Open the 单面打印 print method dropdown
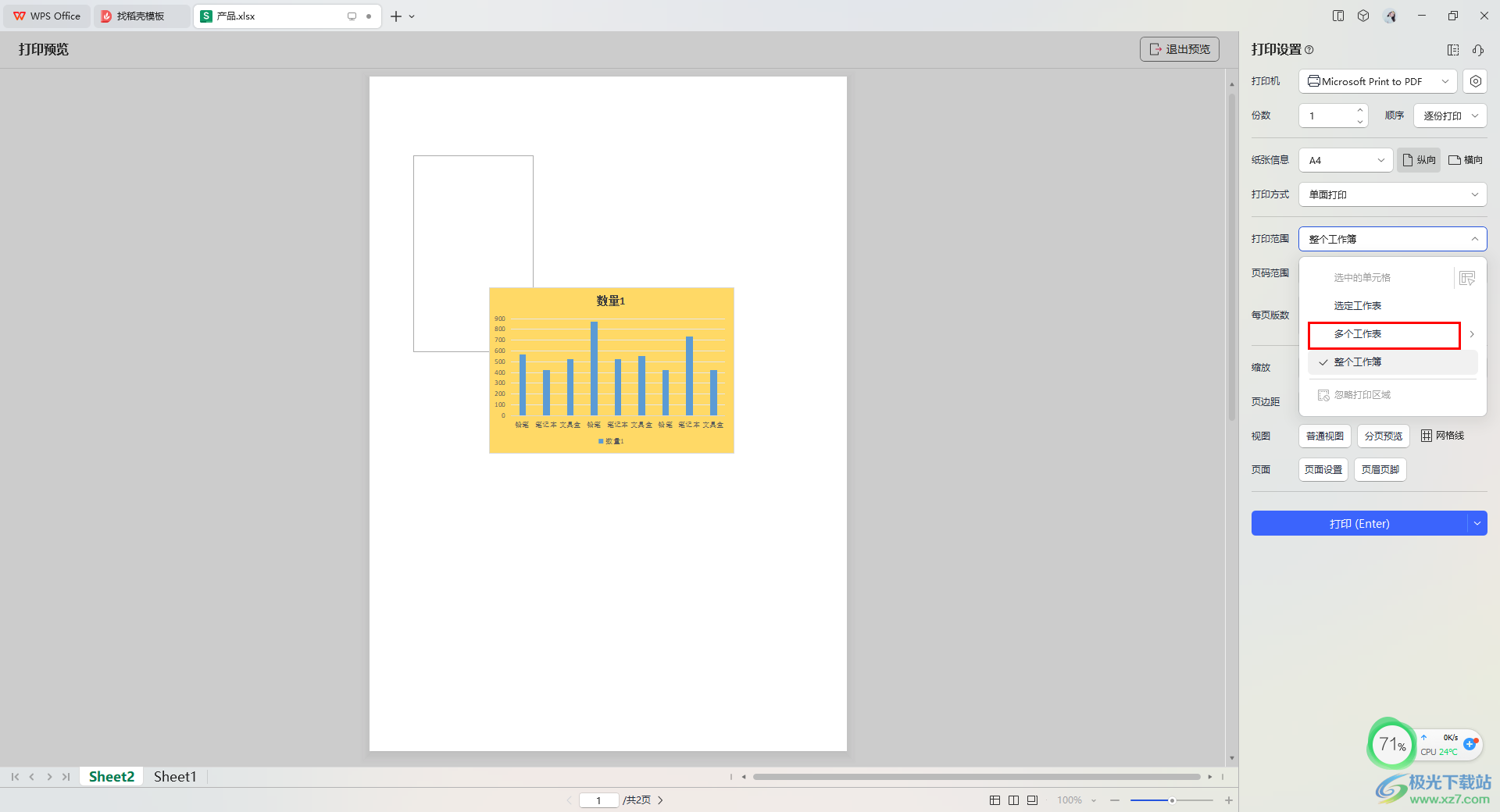The width and height of the screenshot is (1500, 812). 1393,194
